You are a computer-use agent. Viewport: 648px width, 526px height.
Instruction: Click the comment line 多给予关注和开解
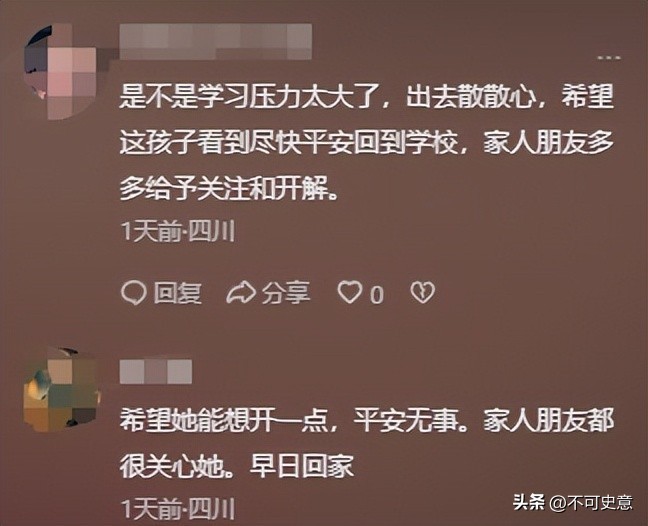(229, 188)
